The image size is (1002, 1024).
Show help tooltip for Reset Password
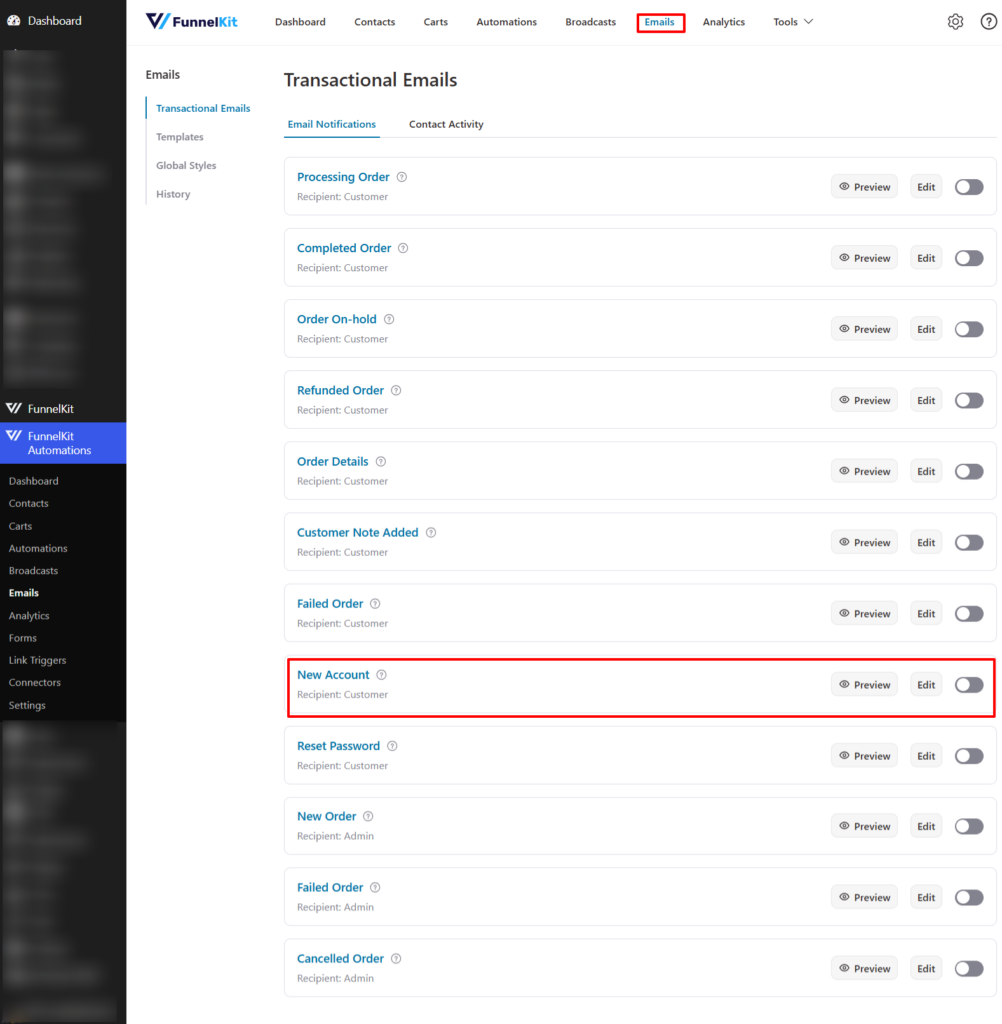coord(392,746)
